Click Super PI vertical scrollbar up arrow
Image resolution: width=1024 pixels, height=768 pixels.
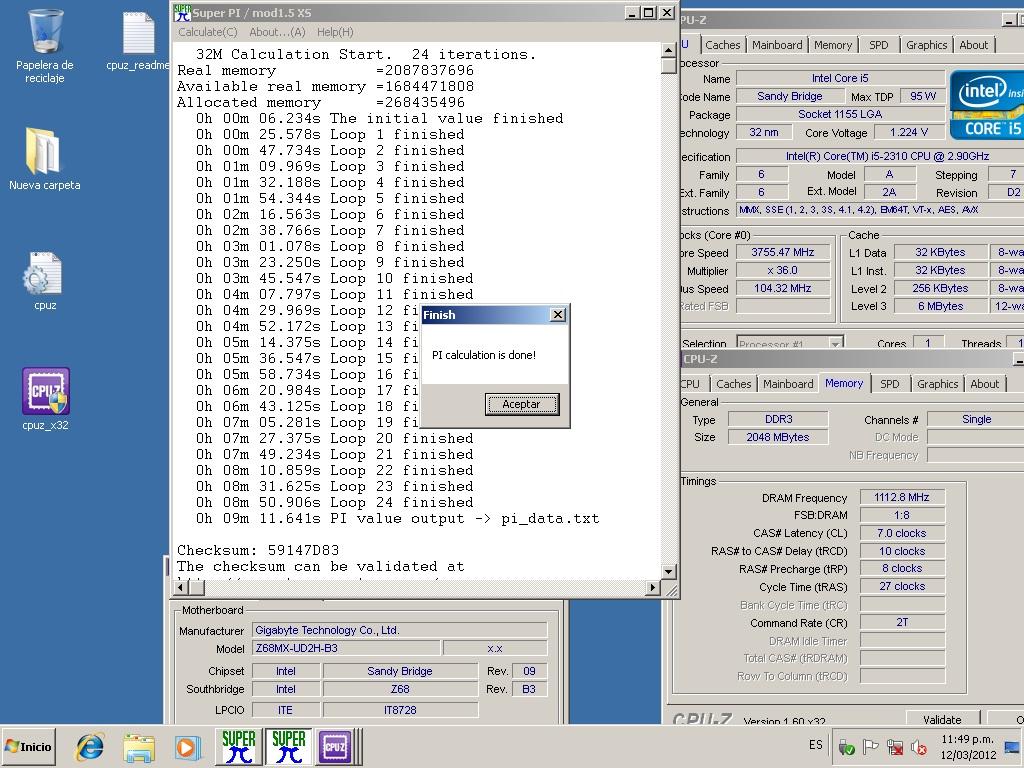(669, 50)
